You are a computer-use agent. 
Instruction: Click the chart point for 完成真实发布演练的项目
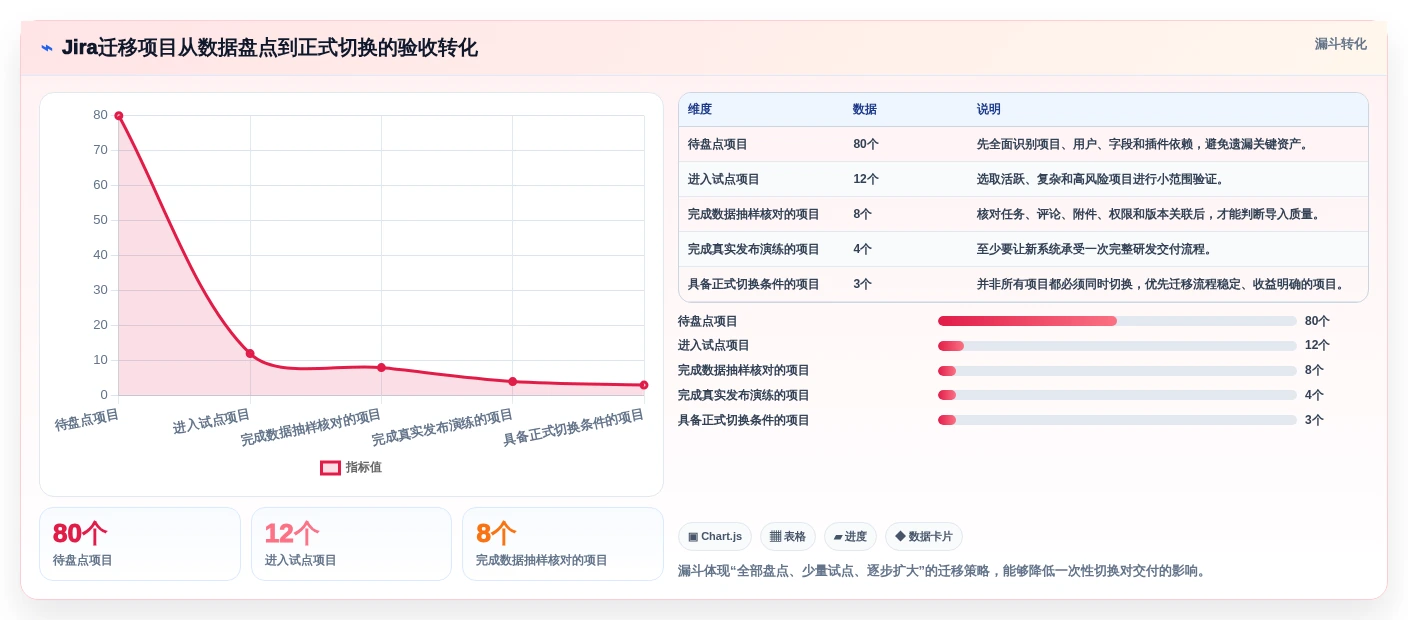point(513,381)
